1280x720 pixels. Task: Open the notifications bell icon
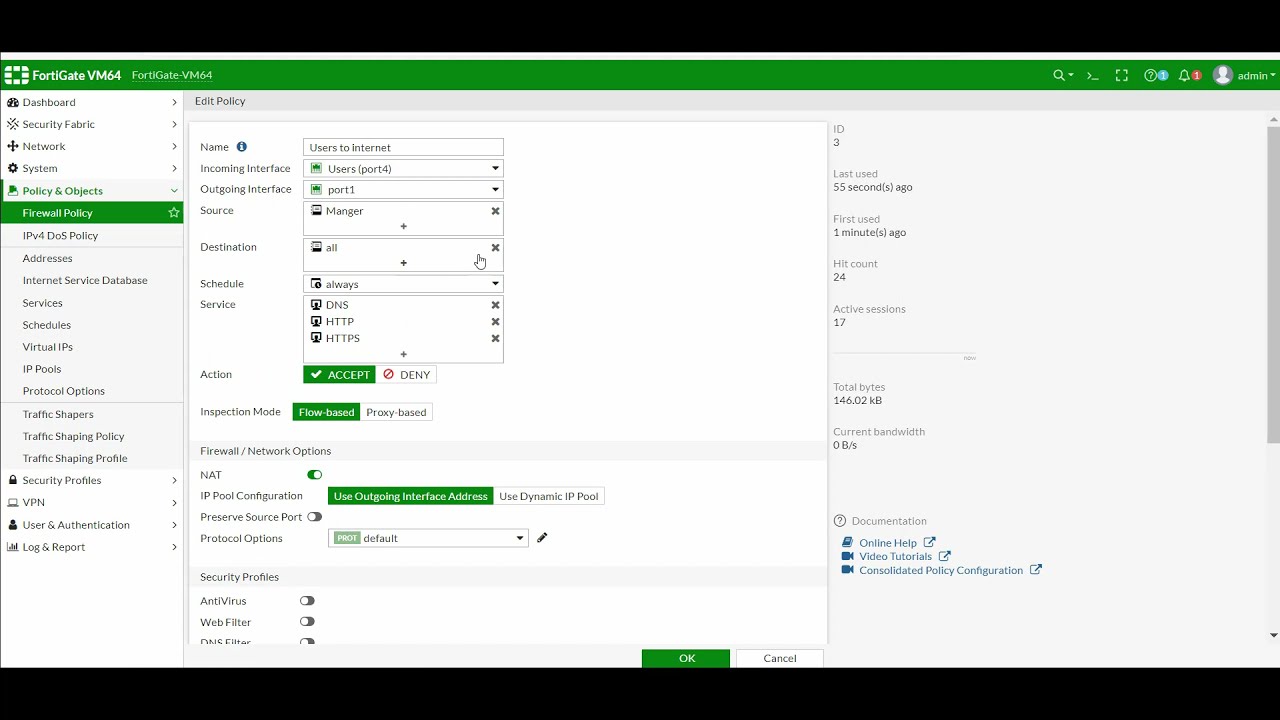(x=1184, y=75)
